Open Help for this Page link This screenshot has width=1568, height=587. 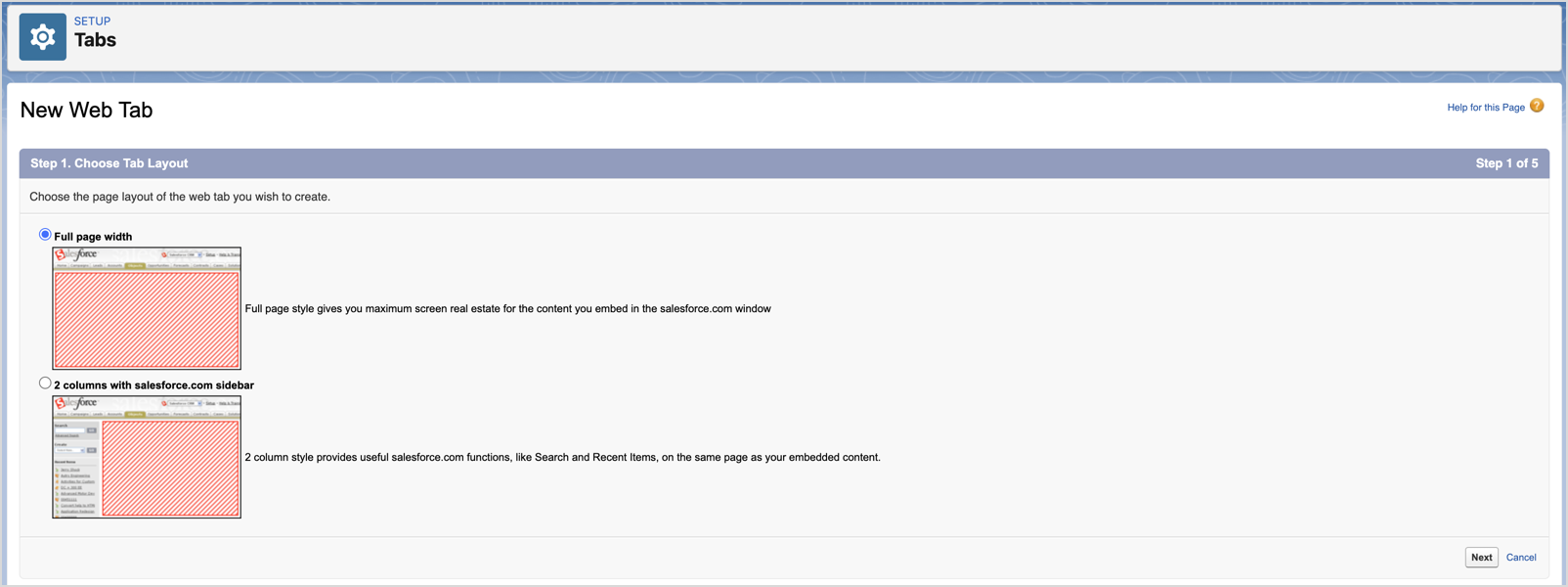pyautogui.click(x=1486, y=108)
